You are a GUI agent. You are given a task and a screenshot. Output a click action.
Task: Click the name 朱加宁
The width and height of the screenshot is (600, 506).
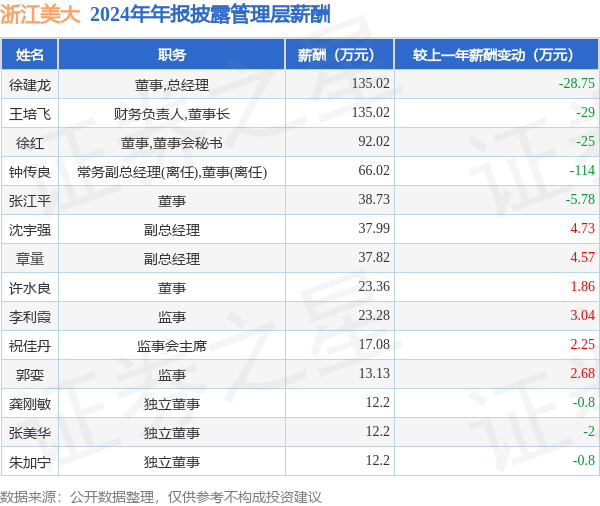(29, 462)
